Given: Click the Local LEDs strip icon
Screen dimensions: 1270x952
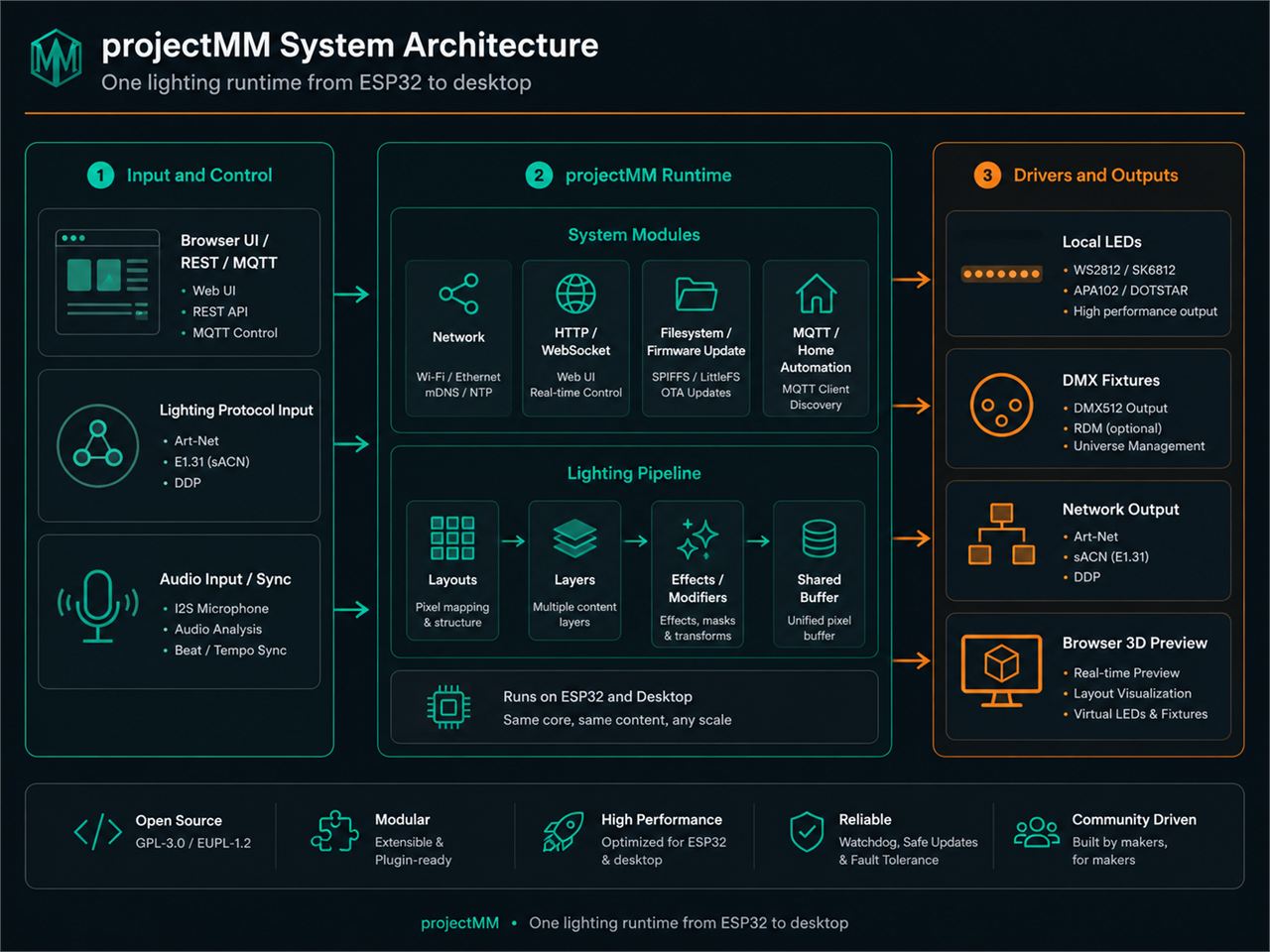Looking at the screenshot, I should [x=1001, y=274].
